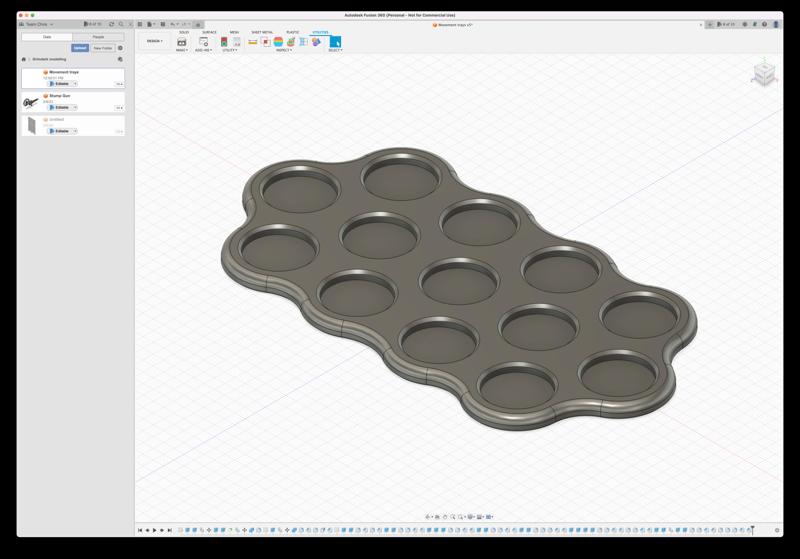Select Zoom tool in navigation bar
Image resolution: width=800 pixels, height=559 pixels.
pyautogui.click(x=453, y=517)
